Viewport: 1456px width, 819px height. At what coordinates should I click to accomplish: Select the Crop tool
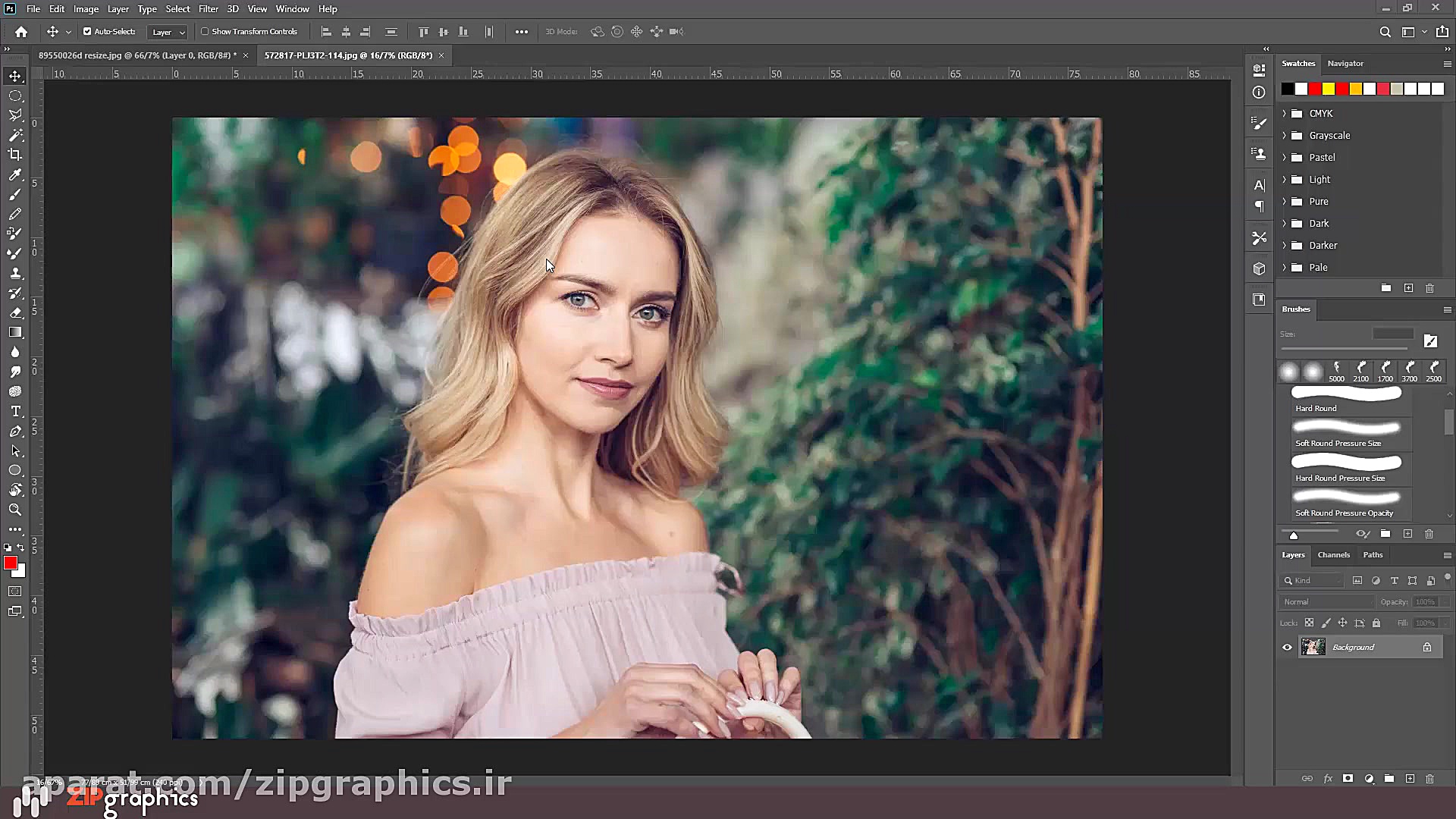coord(15,155)
